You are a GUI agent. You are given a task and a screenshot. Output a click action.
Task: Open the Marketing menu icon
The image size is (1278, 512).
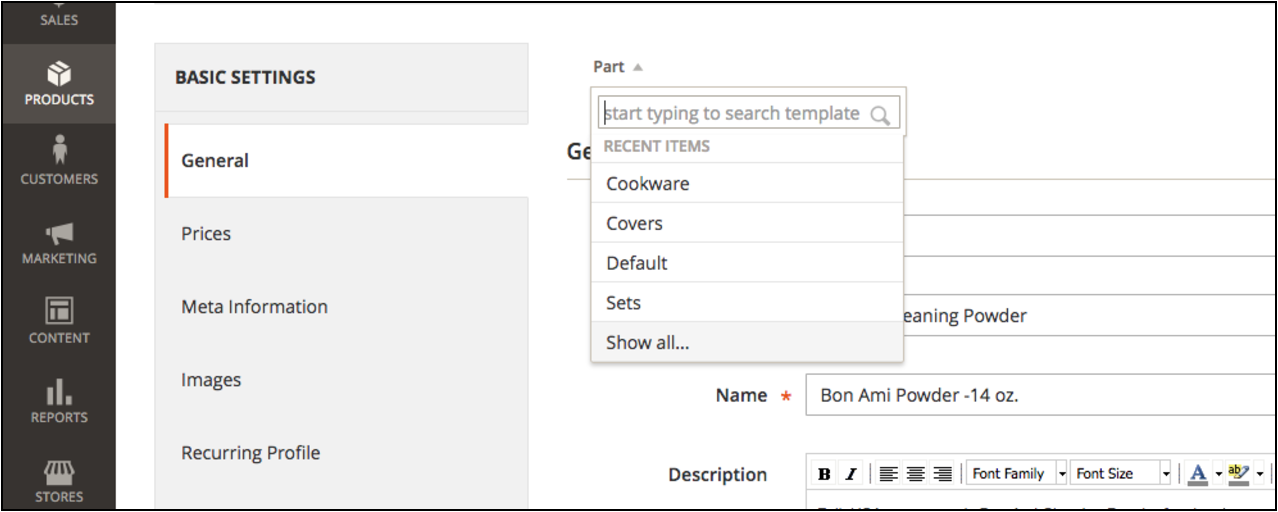coord(58,242)
